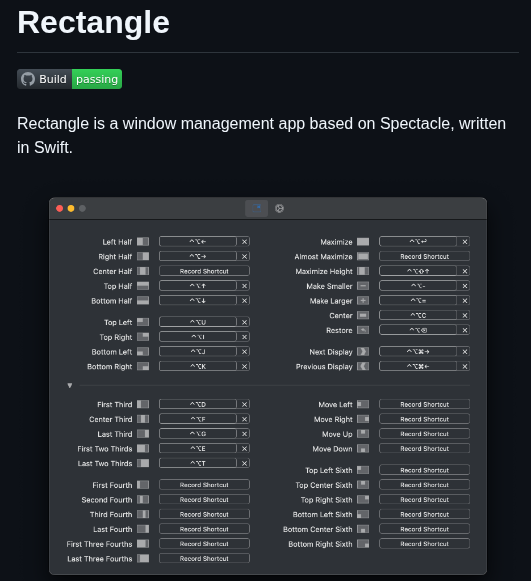This screenshot has width=531, height=581.
Task: Click the Top Left shortcut field
Action: click(198, 322)
